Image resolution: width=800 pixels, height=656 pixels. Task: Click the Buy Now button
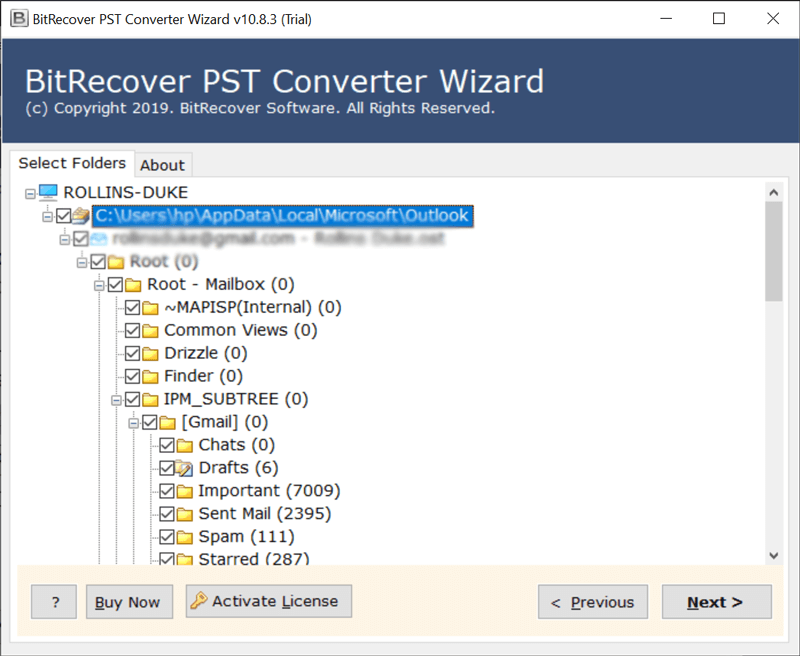[x=128, y=602]
